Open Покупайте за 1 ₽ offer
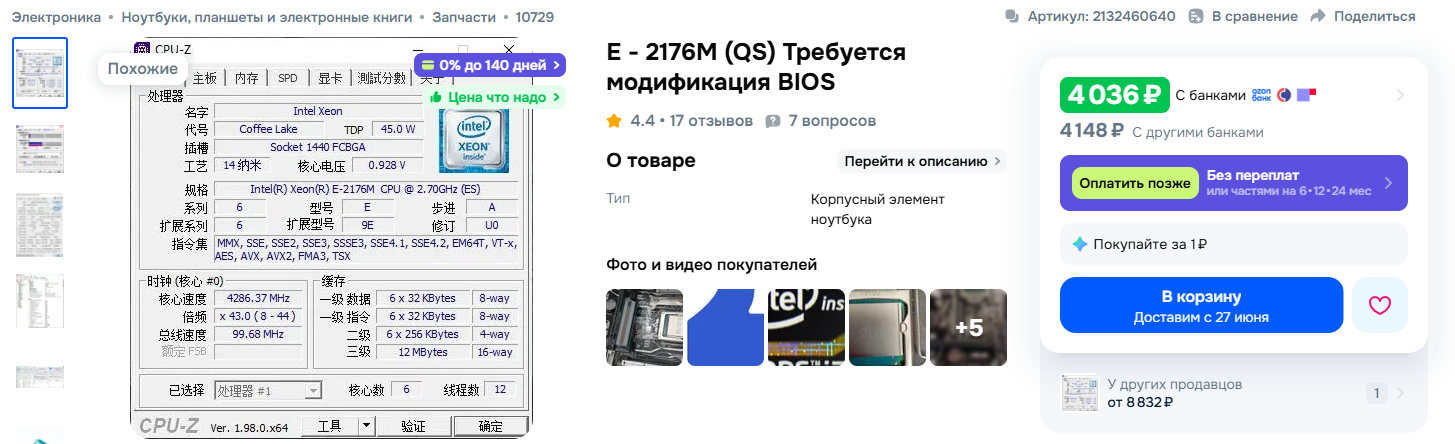This screenshot has width=1455, height=444. [1234, 243]
